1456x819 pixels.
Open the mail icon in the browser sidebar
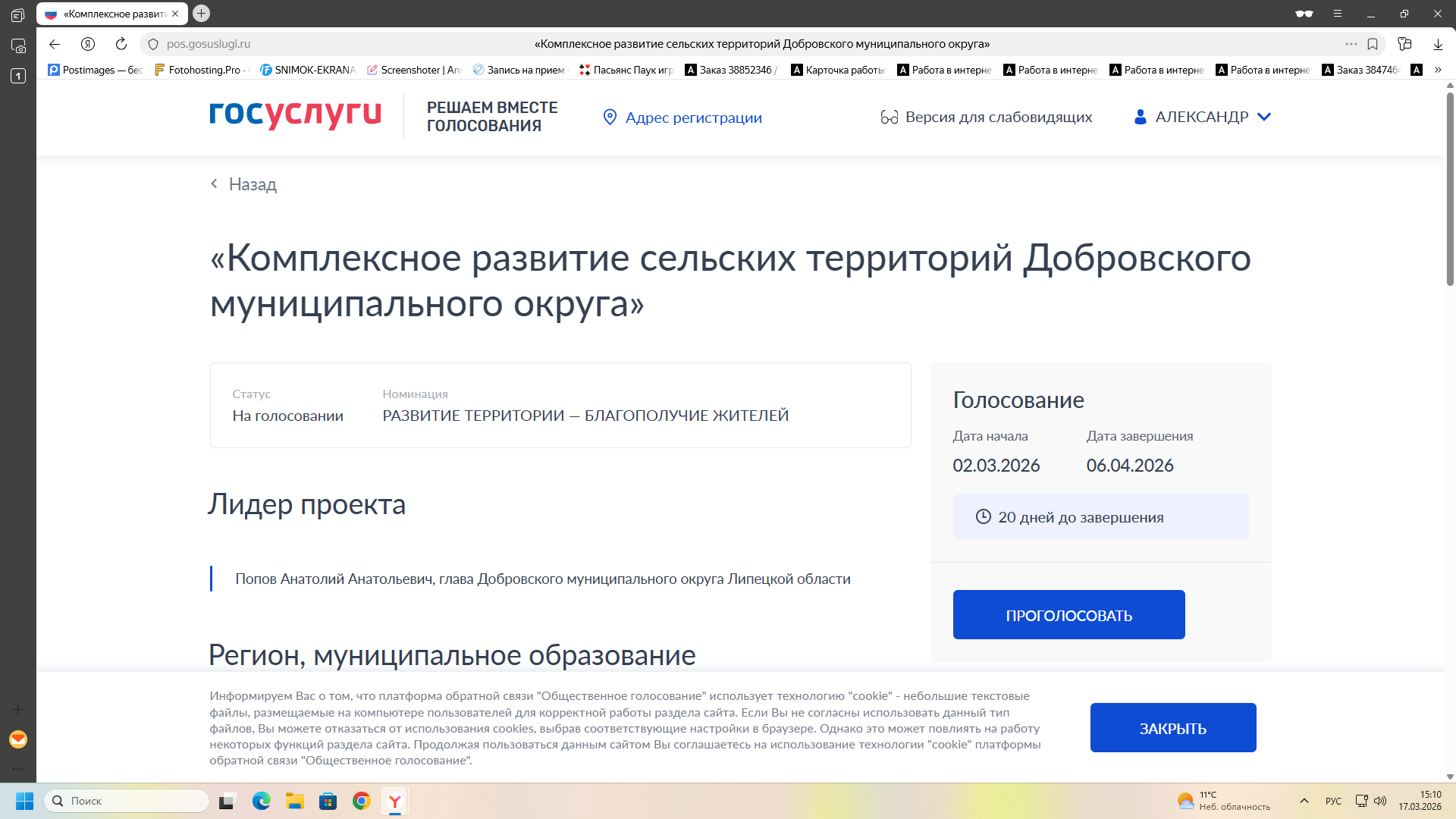click(18, 739)
